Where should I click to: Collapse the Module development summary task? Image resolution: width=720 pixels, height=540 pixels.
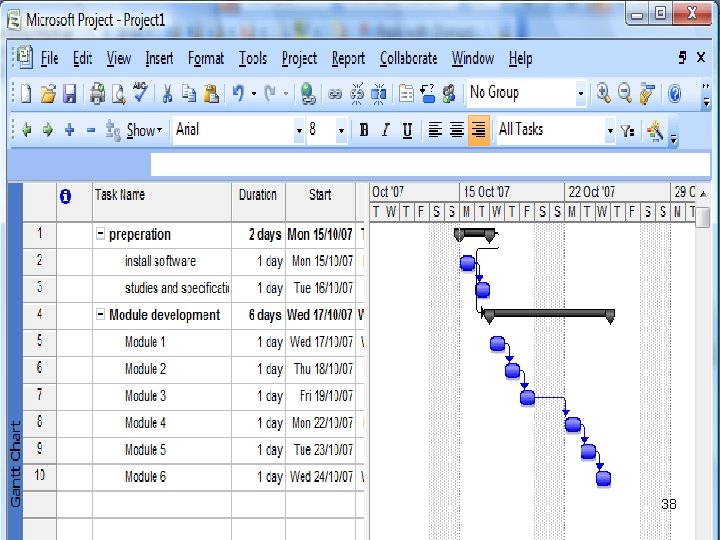(x=100, y=314)
